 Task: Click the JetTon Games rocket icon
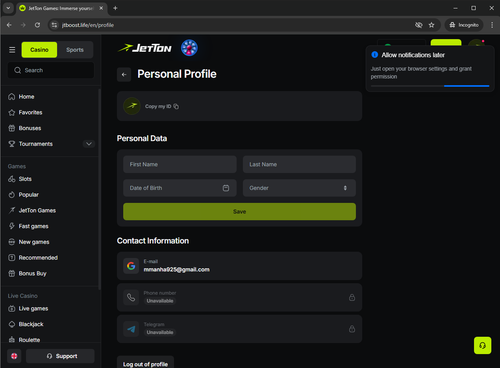coord(12,210)
